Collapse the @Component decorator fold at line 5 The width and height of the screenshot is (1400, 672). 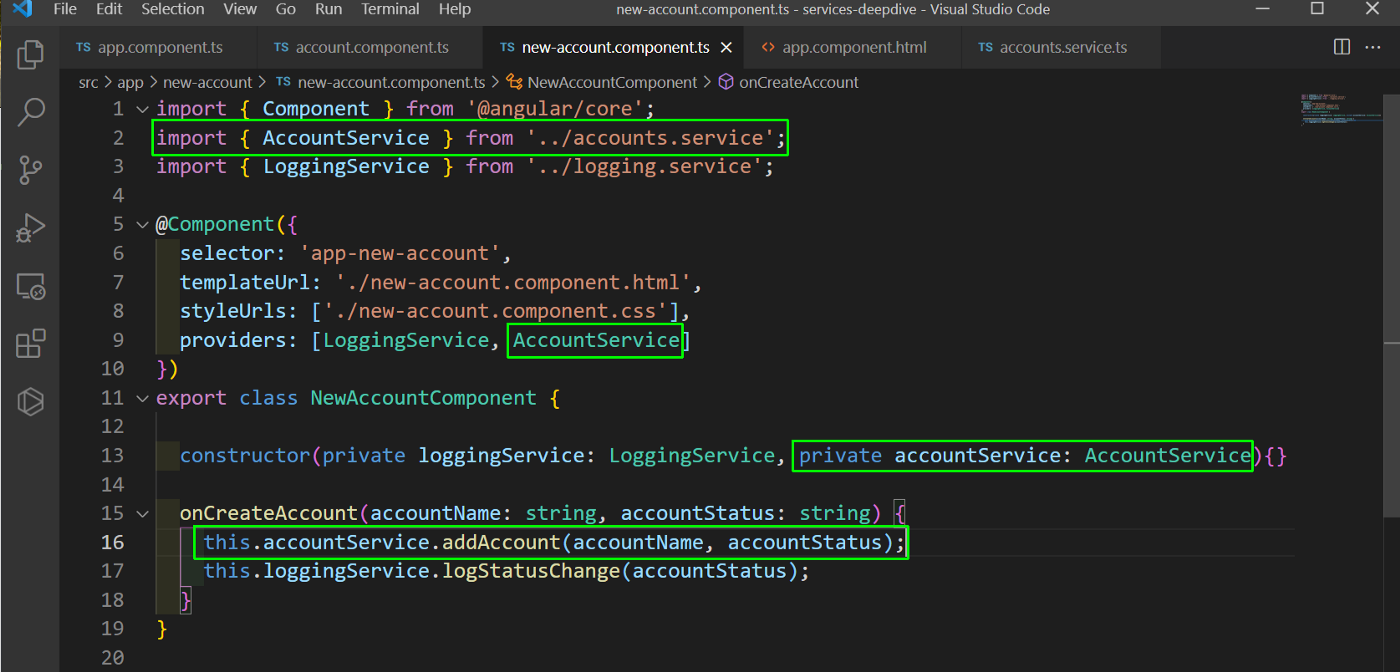142,224
